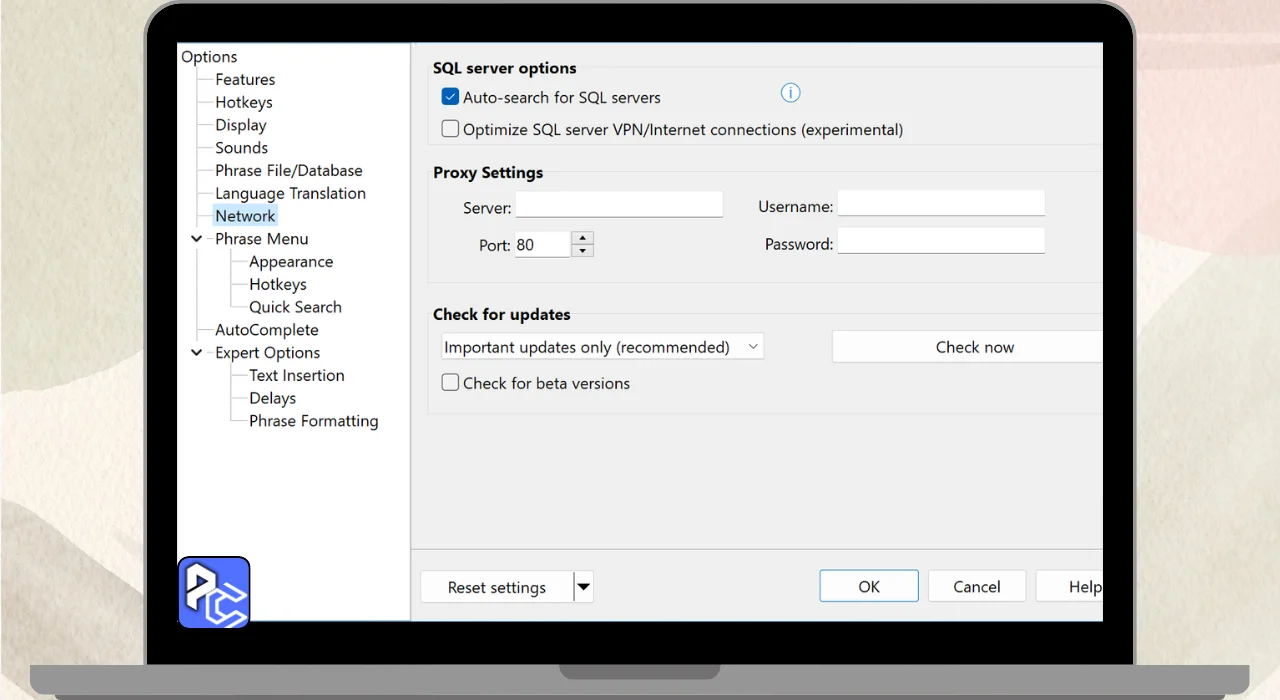The height and width of the screenshot is (700, 1280).
Task: Go to the AutoComplete options page
Action: [266, 330]
